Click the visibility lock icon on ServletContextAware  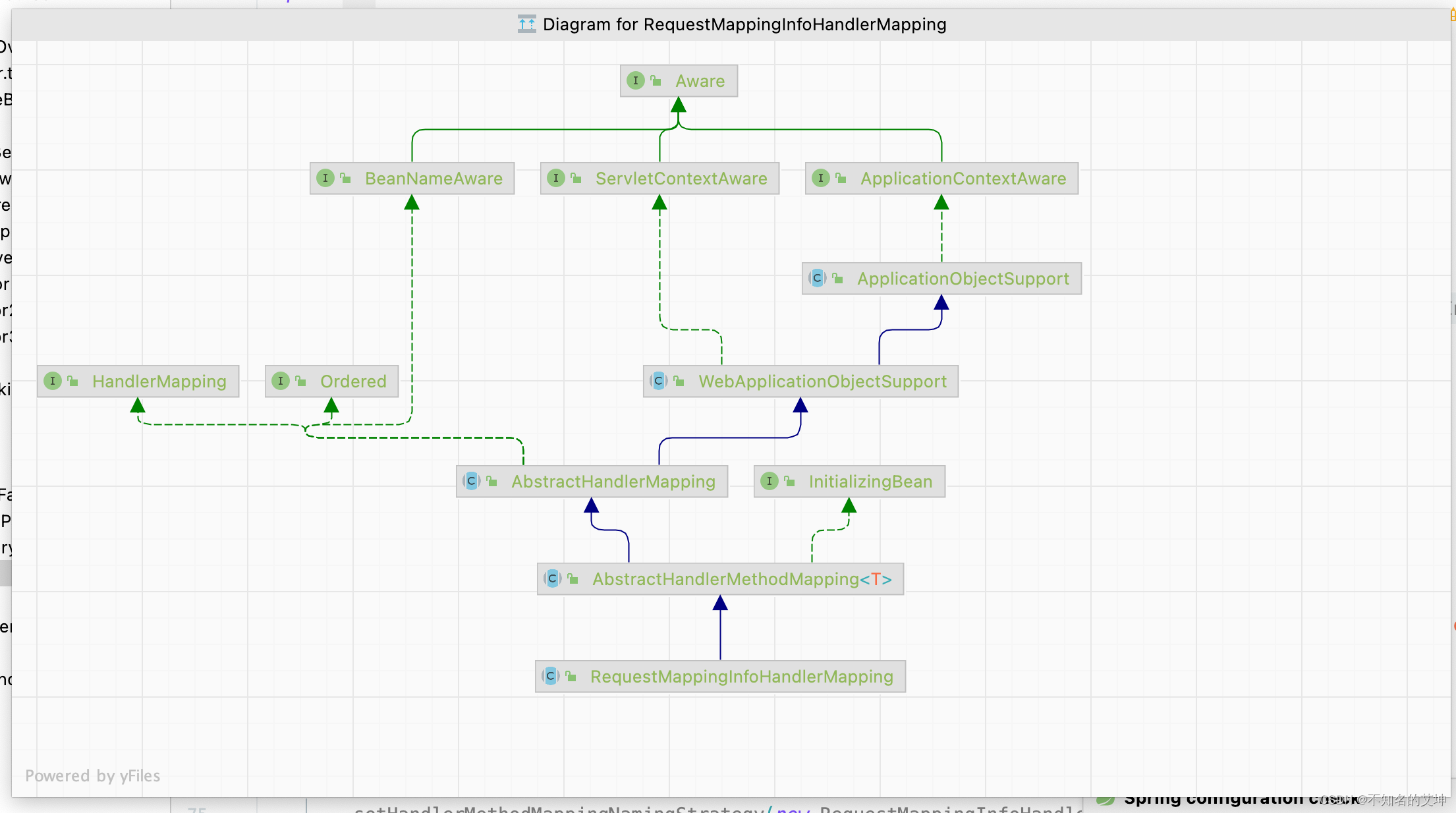[576, 179]
